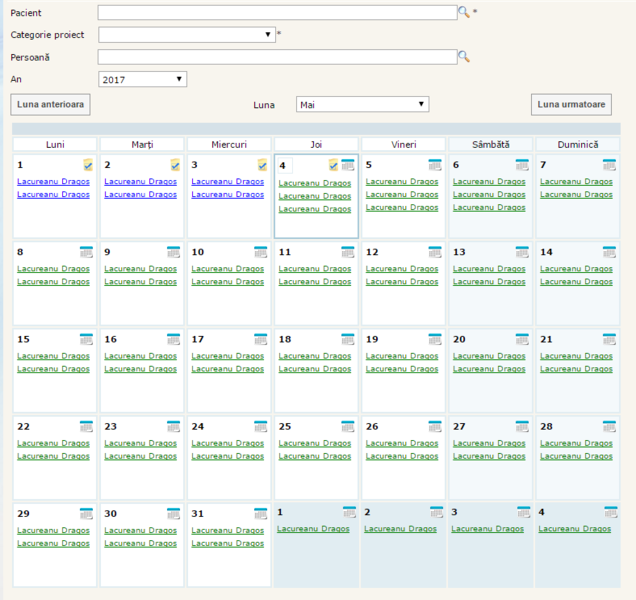Open the calendar icon for day 22
636x600 pixels.
pos(86,427)
